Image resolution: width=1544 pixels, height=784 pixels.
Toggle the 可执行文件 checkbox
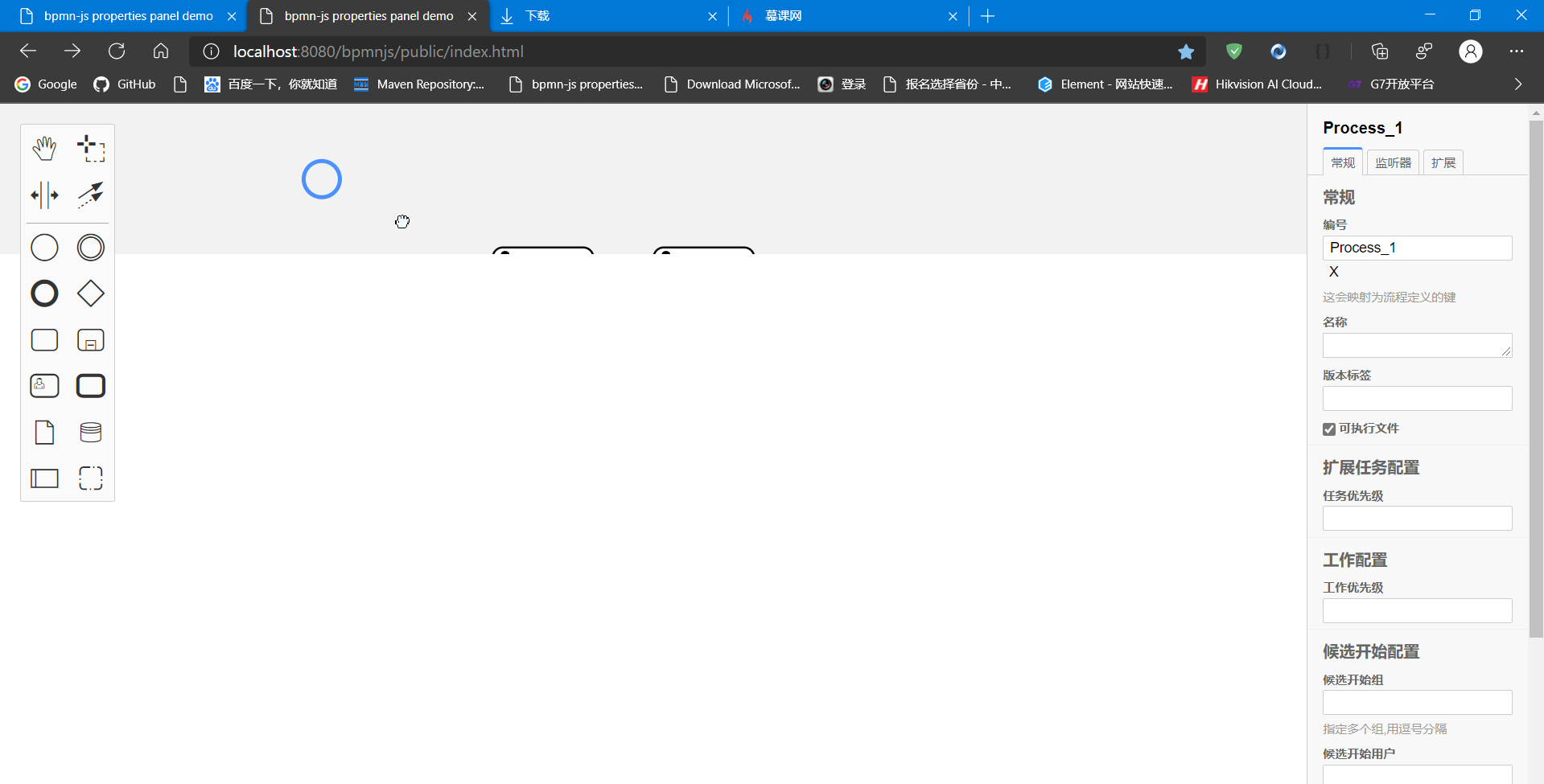1329,429
